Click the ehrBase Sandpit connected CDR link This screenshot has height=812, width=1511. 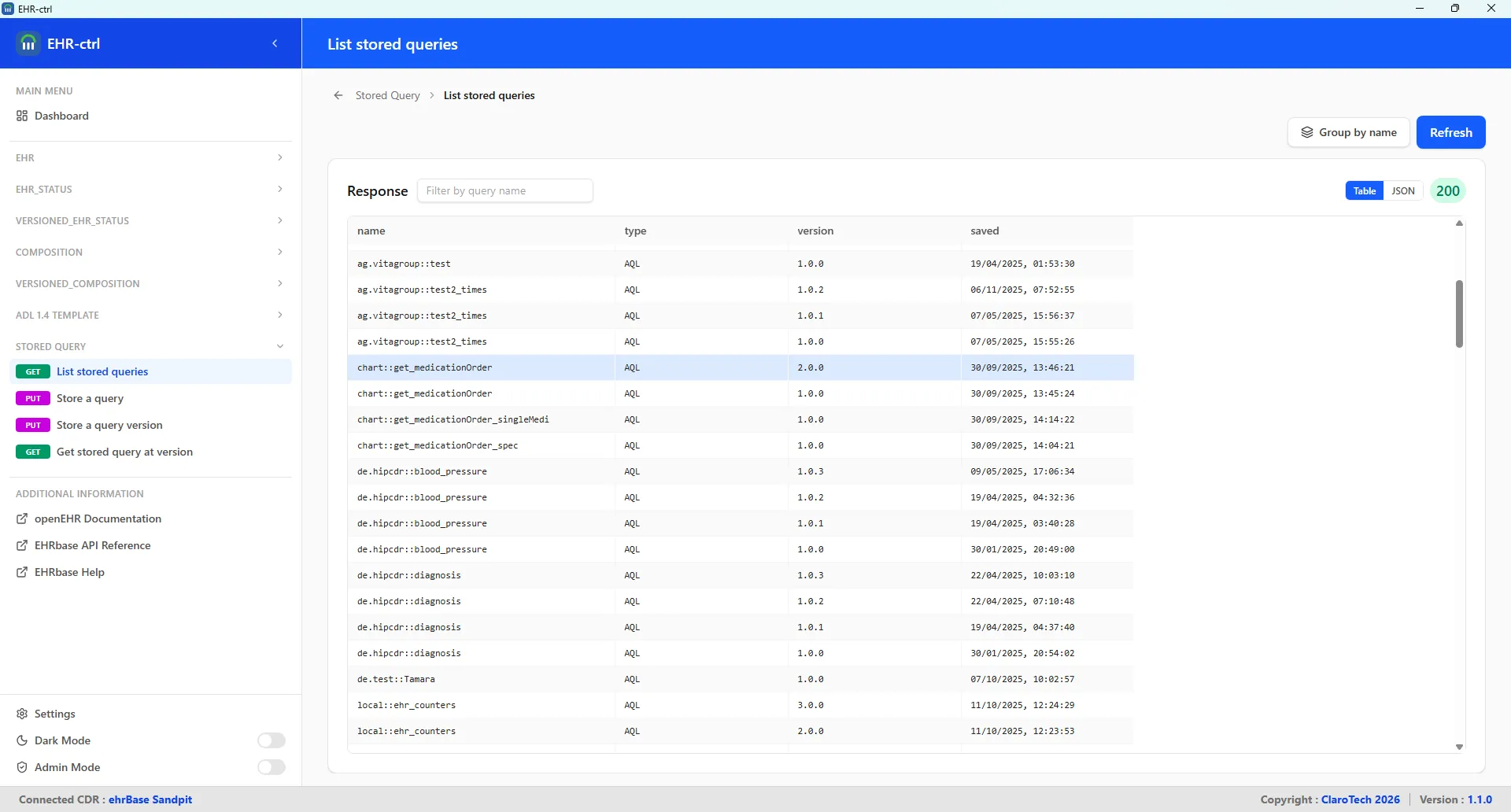click(150, 799)
